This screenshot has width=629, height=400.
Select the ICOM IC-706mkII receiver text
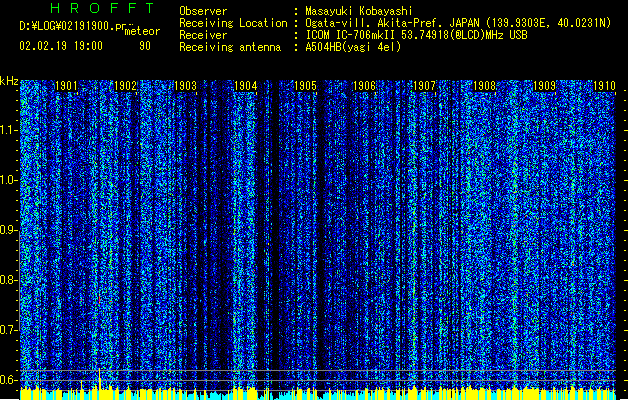coord(416,35)
